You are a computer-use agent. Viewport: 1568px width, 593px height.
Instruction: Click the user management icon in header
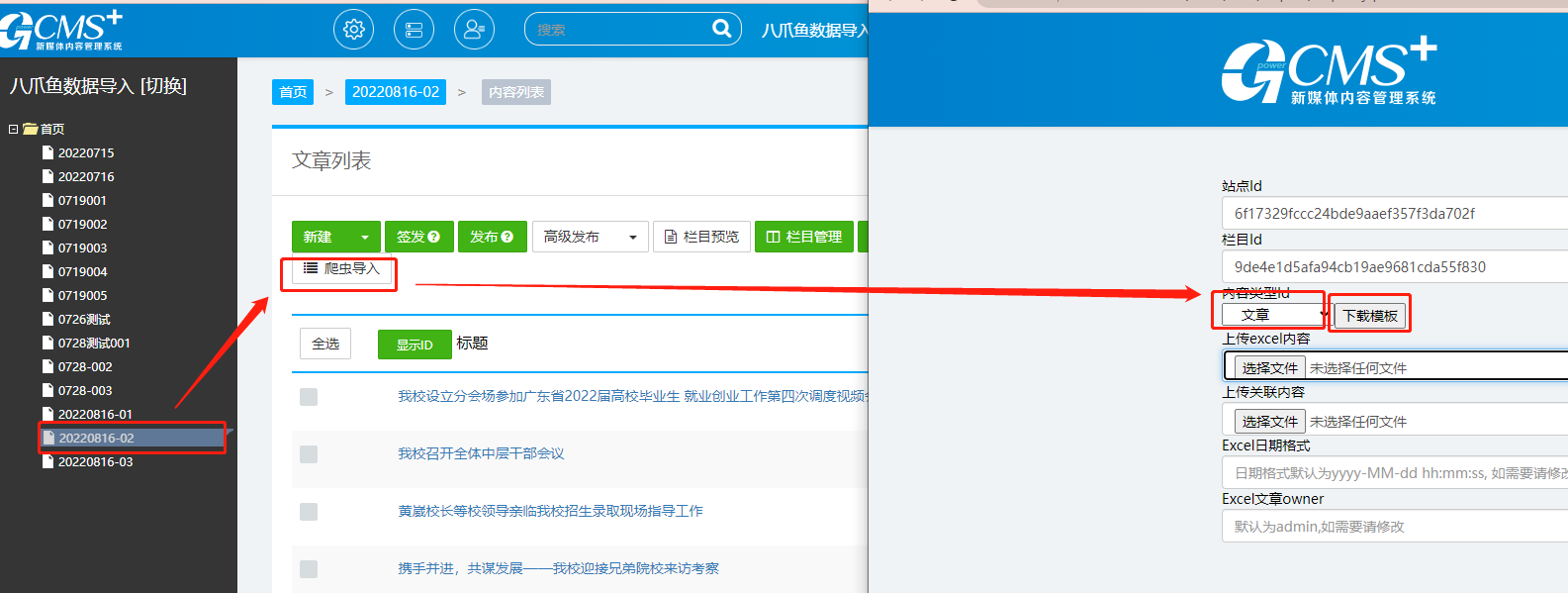[x=474, y=30]
